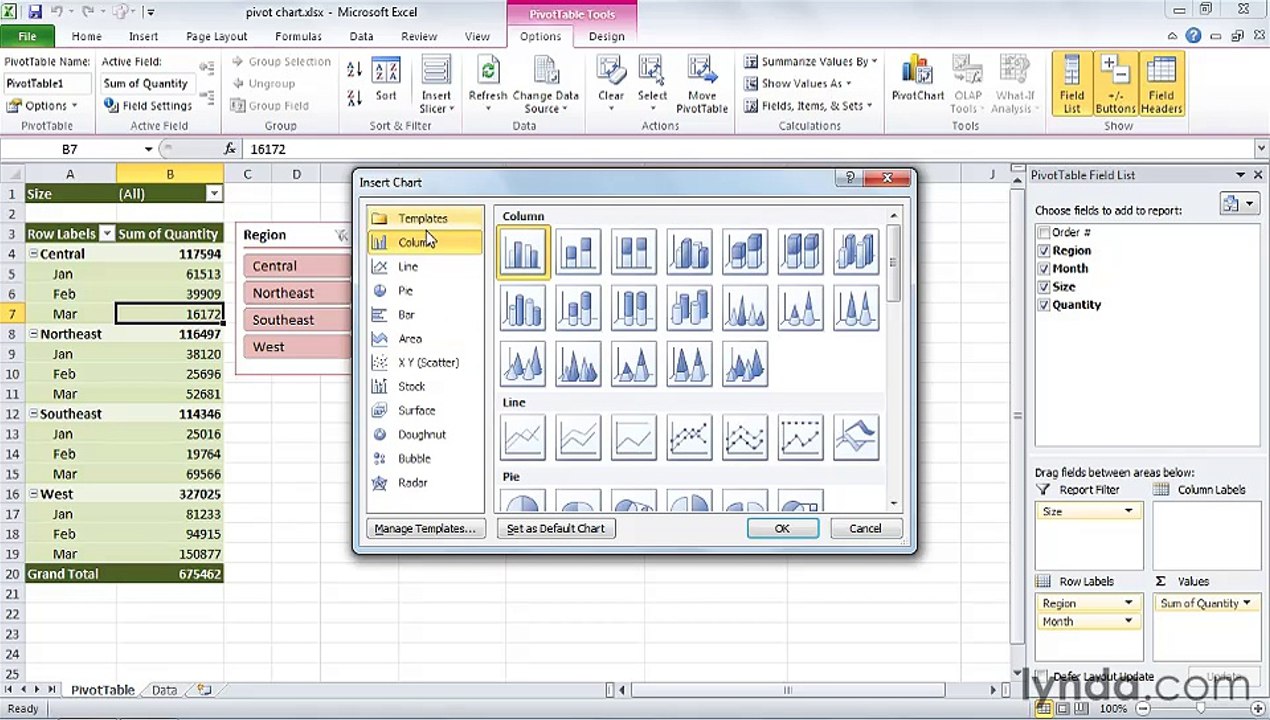Check the Order # field checkbox

[x=1044, y=233]
